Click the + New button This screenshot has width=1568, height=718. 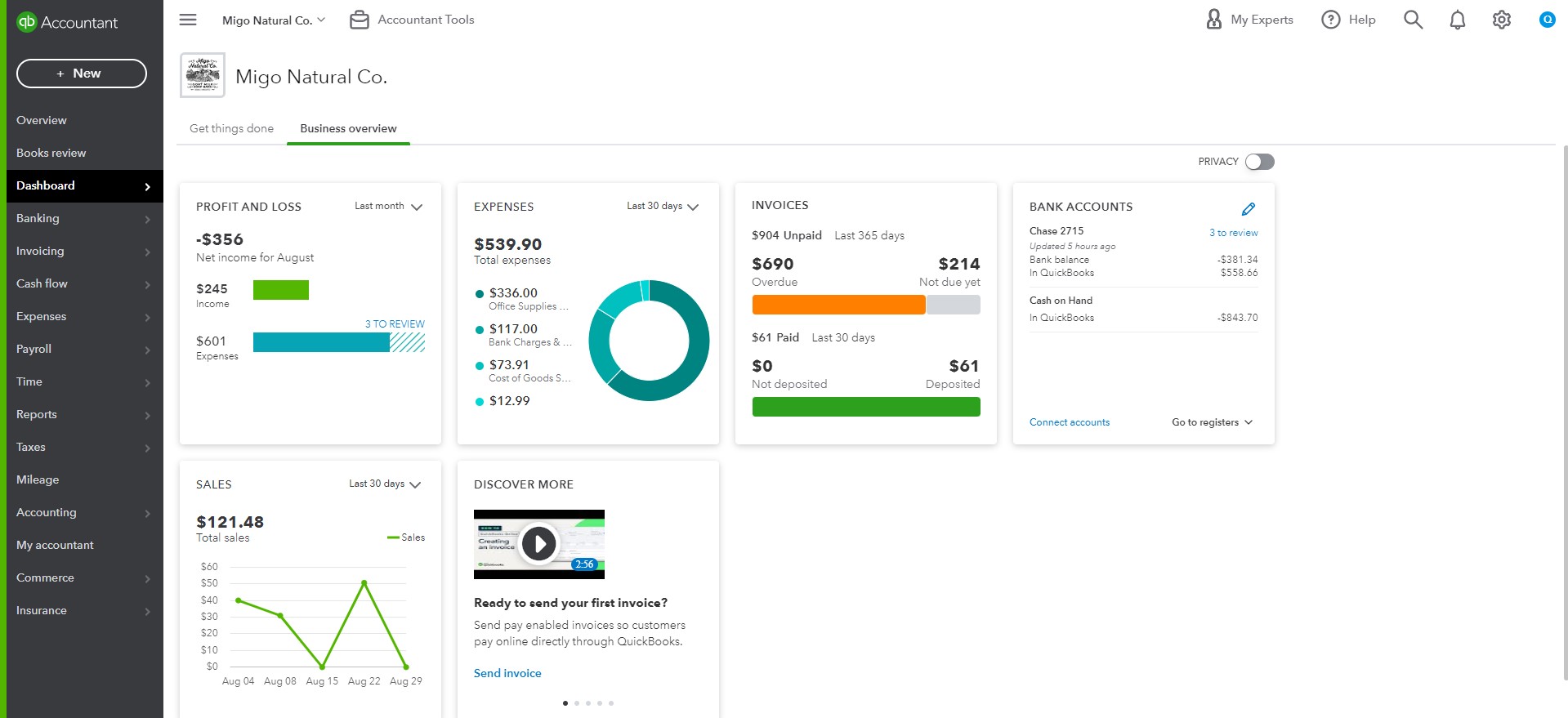pyautogui.click(x=82, y=74)
